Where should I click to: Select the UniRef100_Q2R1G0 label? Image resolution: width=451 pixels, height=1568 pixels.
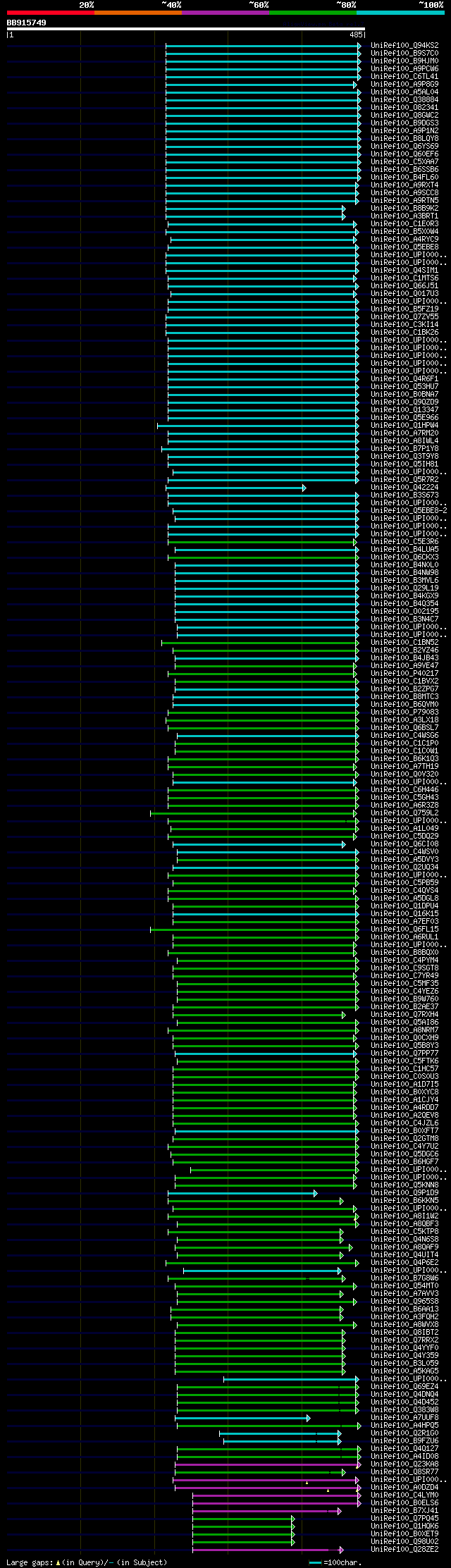pos(404,1433)
